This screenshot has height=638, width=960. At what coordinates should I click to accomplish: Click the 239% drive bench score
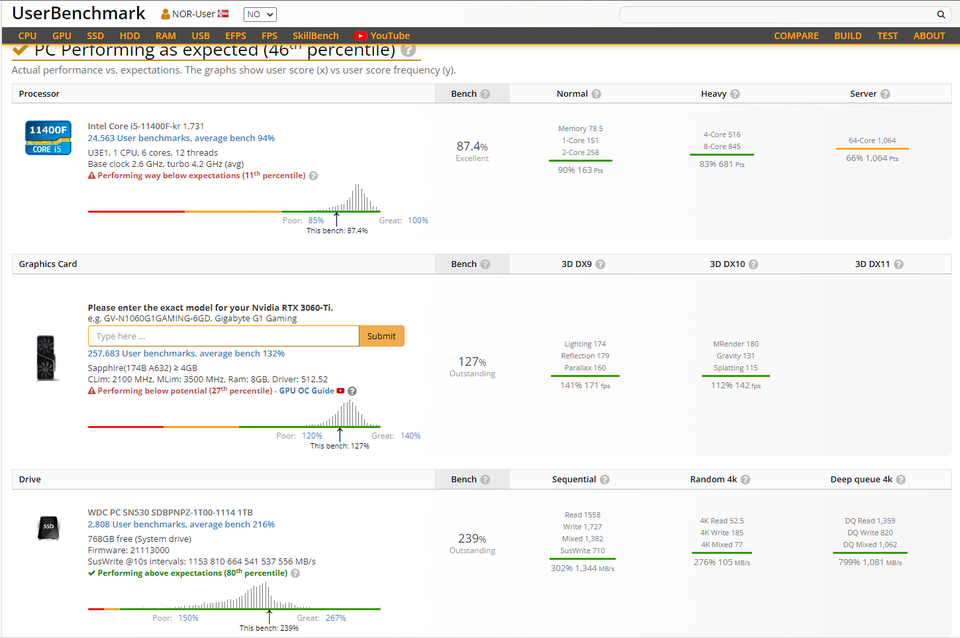[472, 538]
